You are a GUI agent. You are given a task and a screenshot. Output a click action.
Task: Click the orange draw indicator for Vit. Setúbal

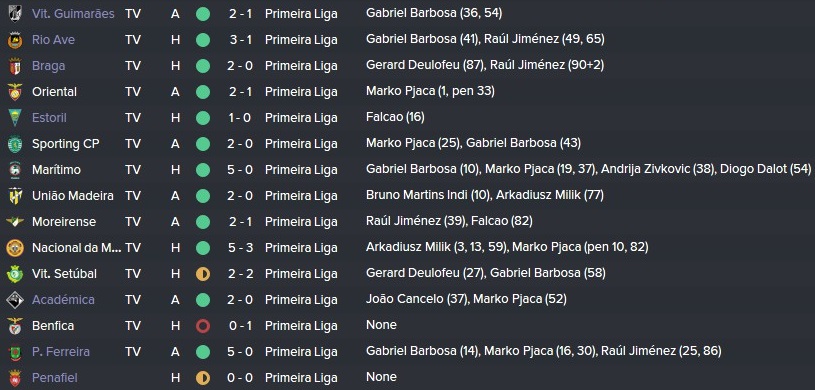pyautogui.click(x=203, y=274)
